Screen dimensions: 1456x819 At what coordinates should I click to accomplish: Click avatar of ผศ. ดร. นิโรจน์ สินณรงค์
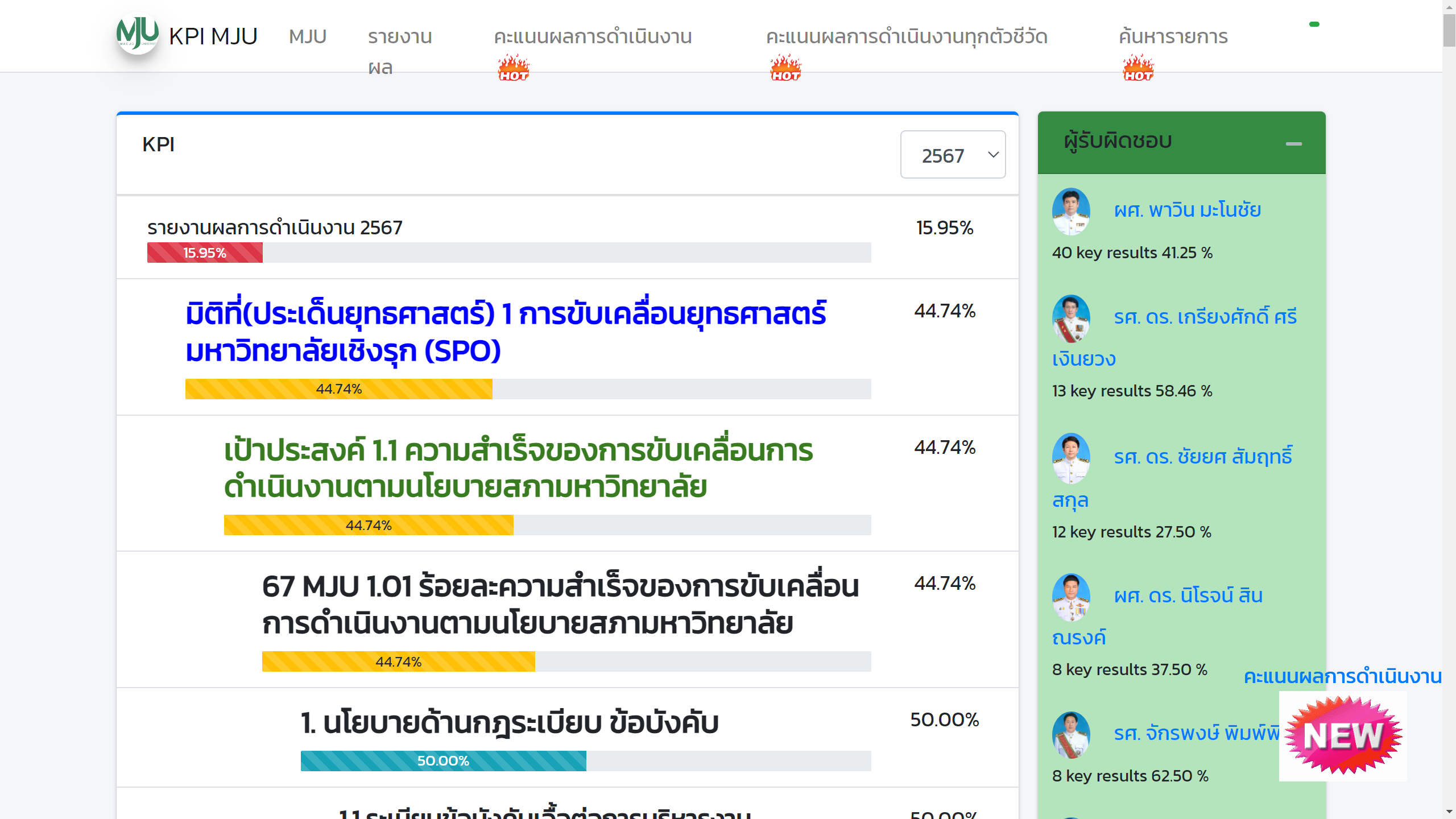[x=1071, y=597]
